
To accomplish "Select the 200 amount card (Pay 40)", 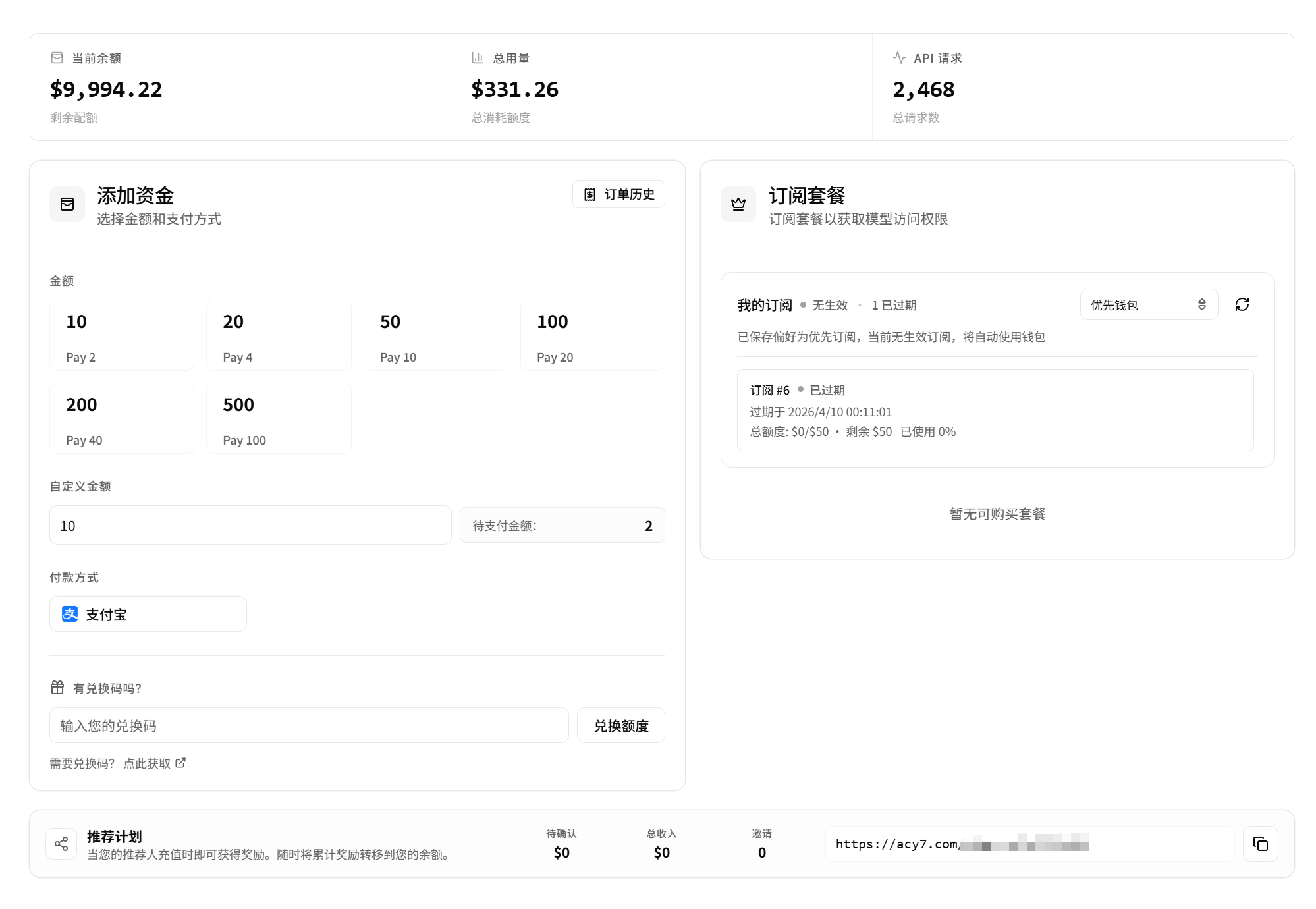I will tap(122, 418).
